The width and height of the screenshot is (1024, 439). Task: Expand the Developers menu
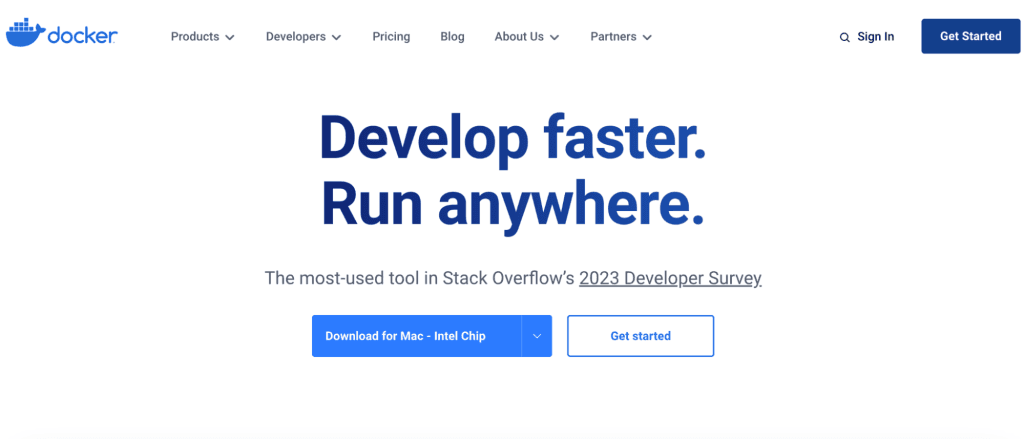tap(303, 37)
